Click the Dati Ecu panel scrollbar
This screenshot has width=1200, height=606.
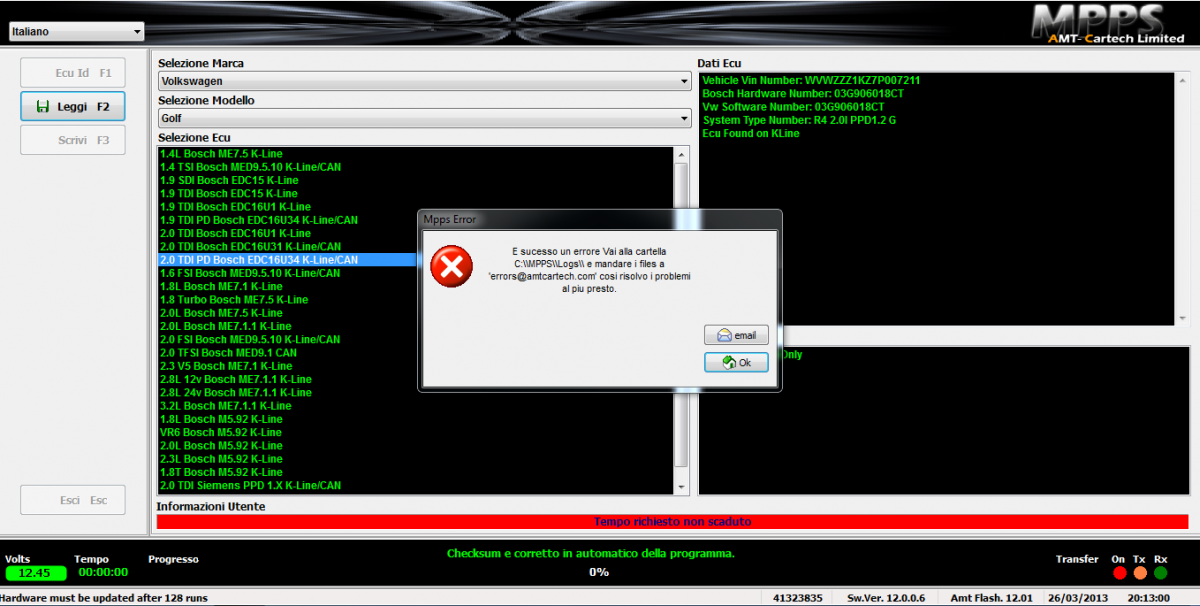[x=1182, y=198]
